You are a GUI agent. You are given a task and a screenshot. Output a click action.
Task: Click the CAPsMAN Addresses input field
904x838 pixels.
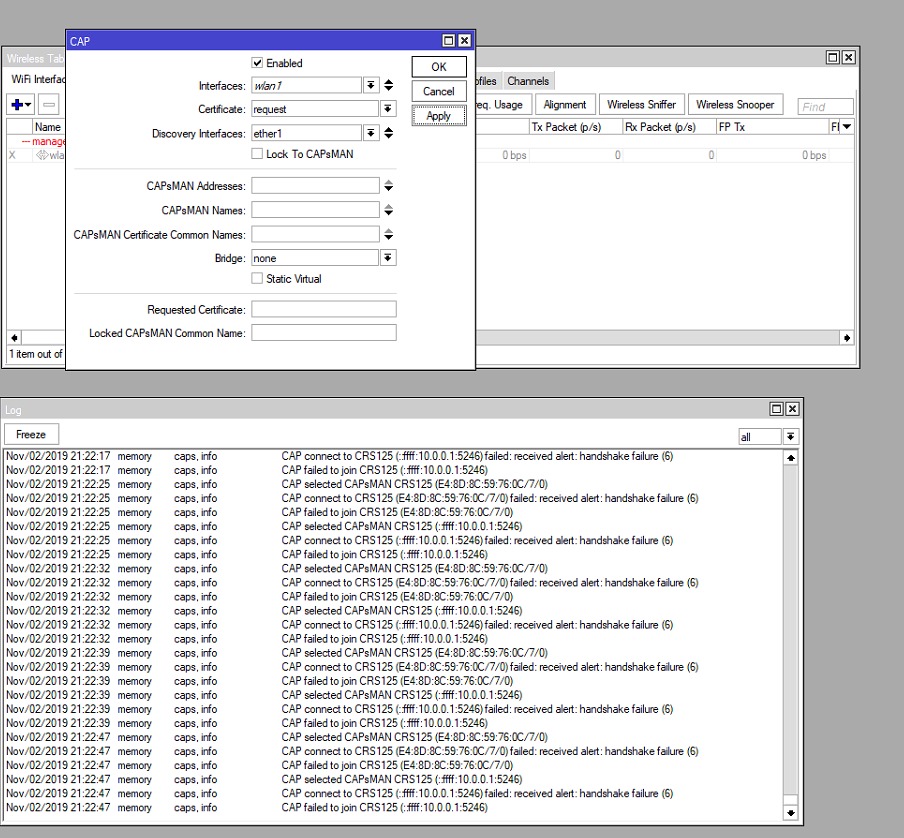click(315, 186)
